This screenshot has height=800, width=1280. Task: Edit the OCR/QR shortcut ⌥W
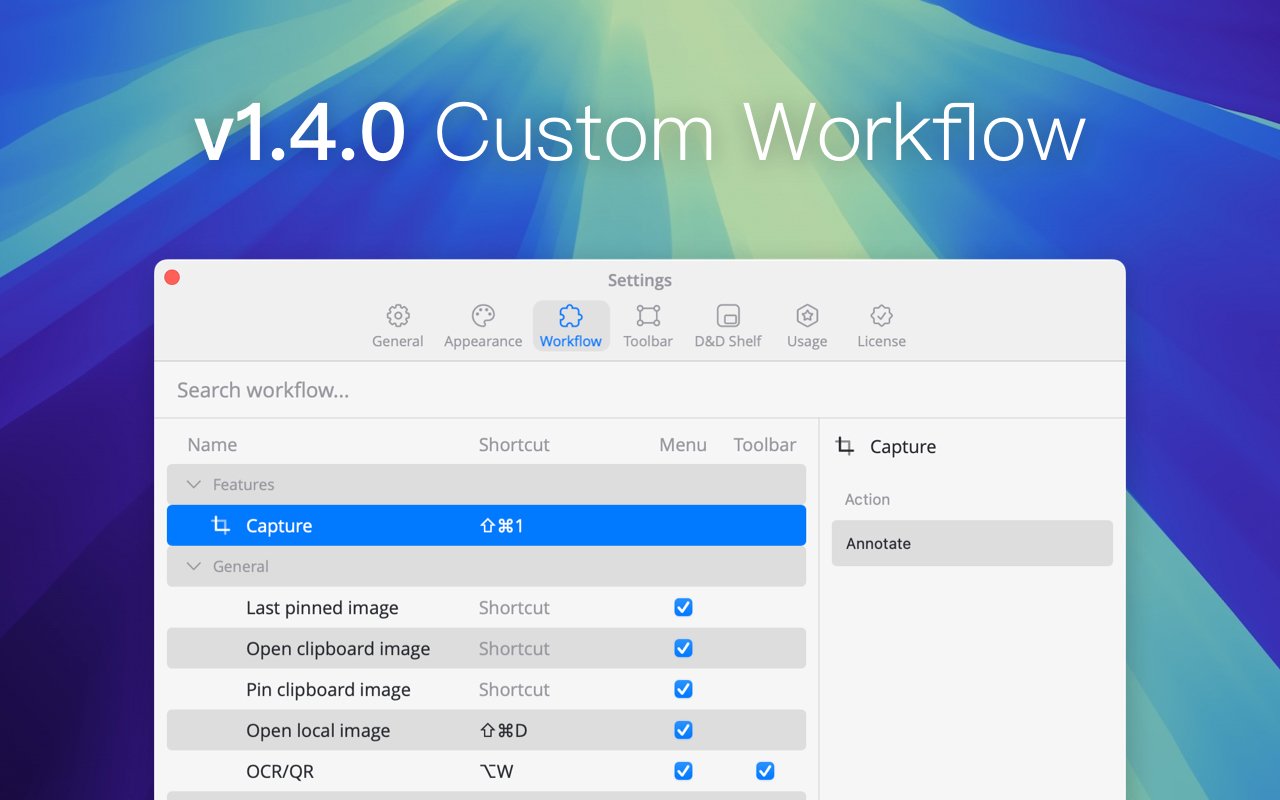[497, 771]
